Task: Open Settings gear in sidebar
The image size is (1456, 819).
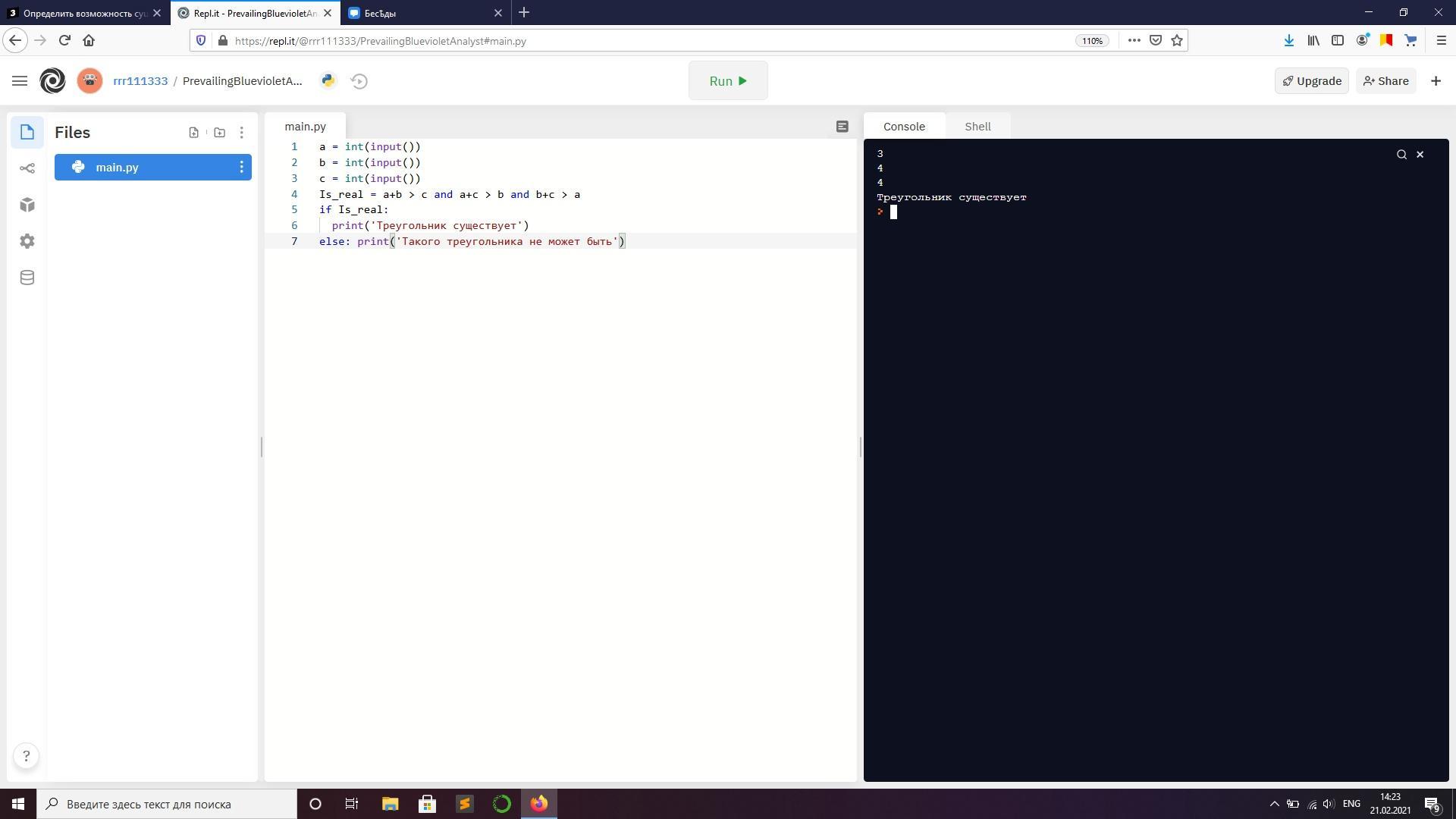Action: coord(27,241)
